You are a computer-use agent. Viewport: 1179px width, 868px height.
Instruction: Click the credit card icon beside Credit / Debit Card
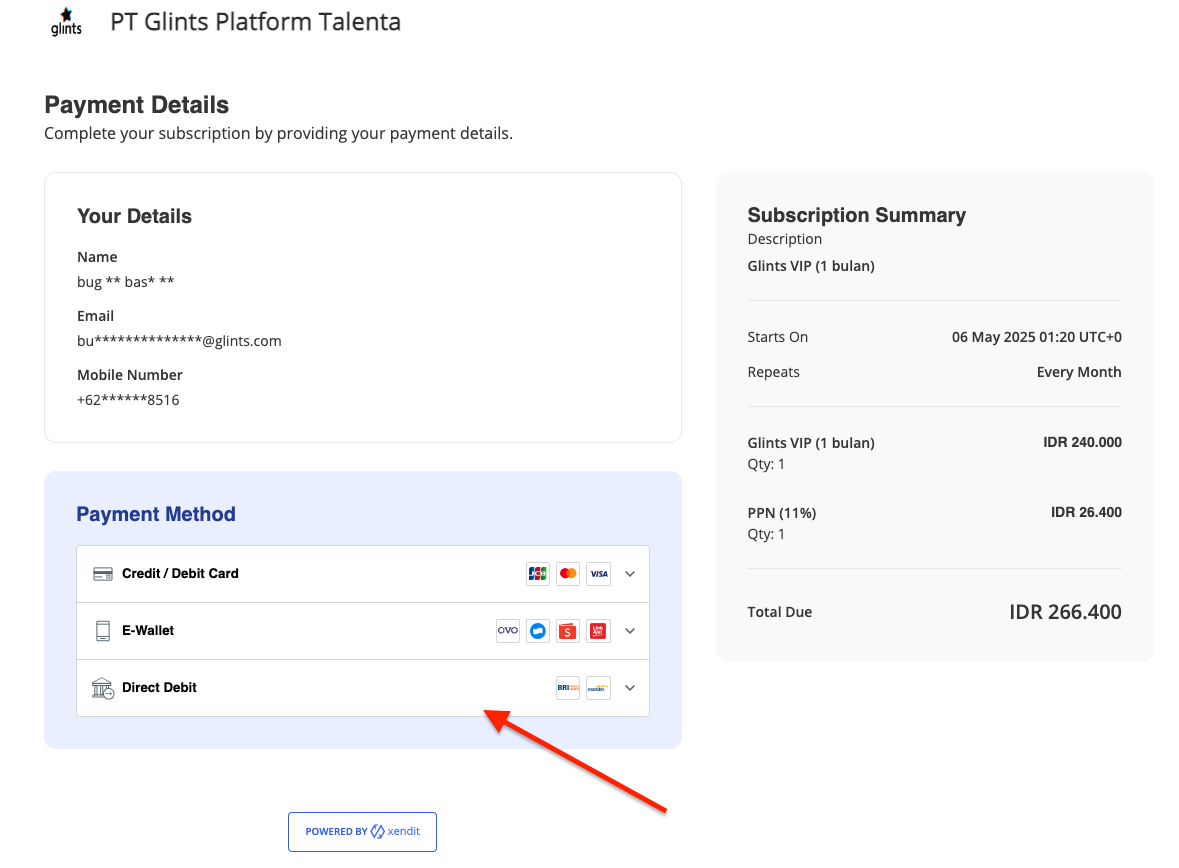point(103,574)
